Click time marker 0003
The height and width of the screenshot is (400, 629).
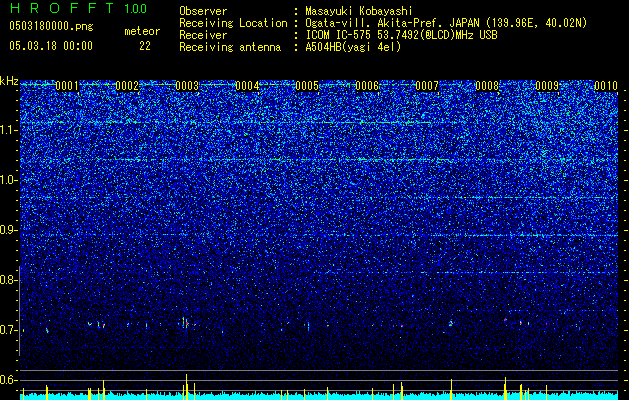(187, 86)
